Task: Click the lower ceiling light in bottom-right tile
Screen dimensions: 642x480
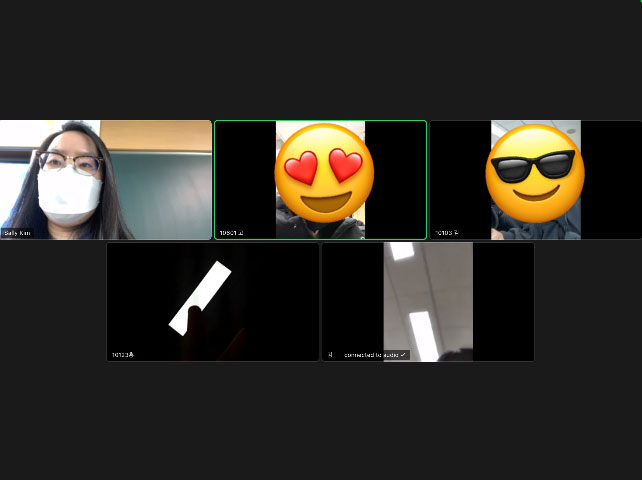Action: [x=421, y=334]
